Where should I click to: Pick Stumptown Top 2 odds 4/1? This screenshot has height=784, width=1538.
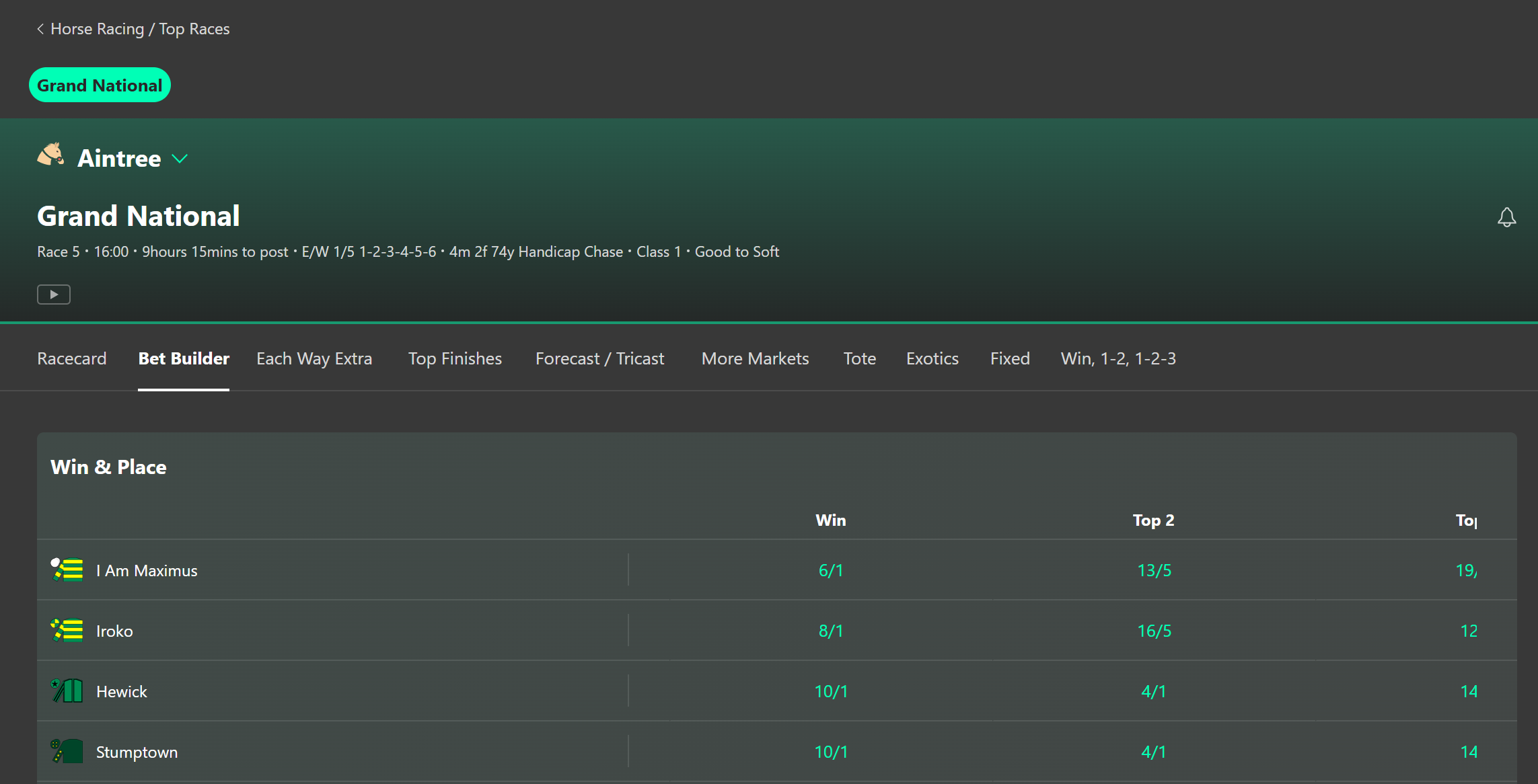(x=1154, y=752)
